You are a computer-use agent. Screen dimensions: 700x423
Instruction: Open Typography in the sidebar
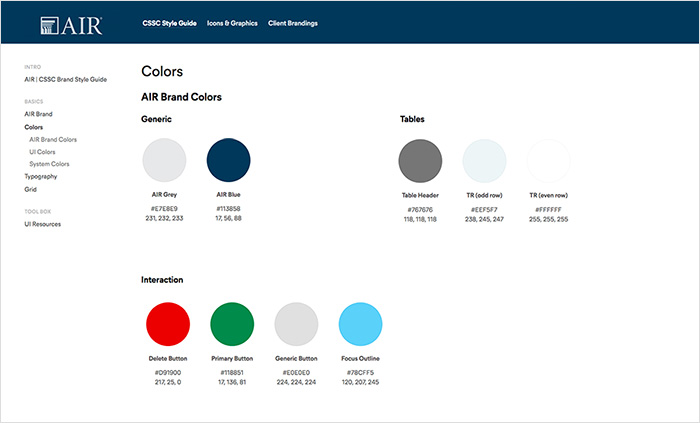[x=41, y=177]
